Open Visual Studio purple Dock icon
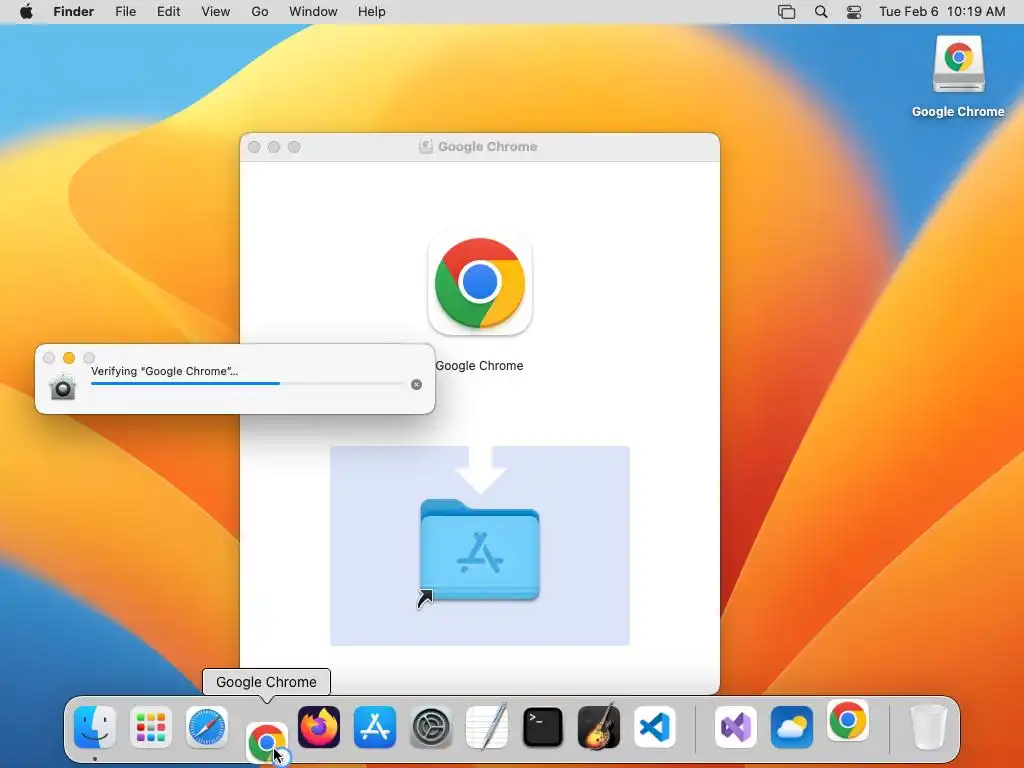 [x=736, y=727]
